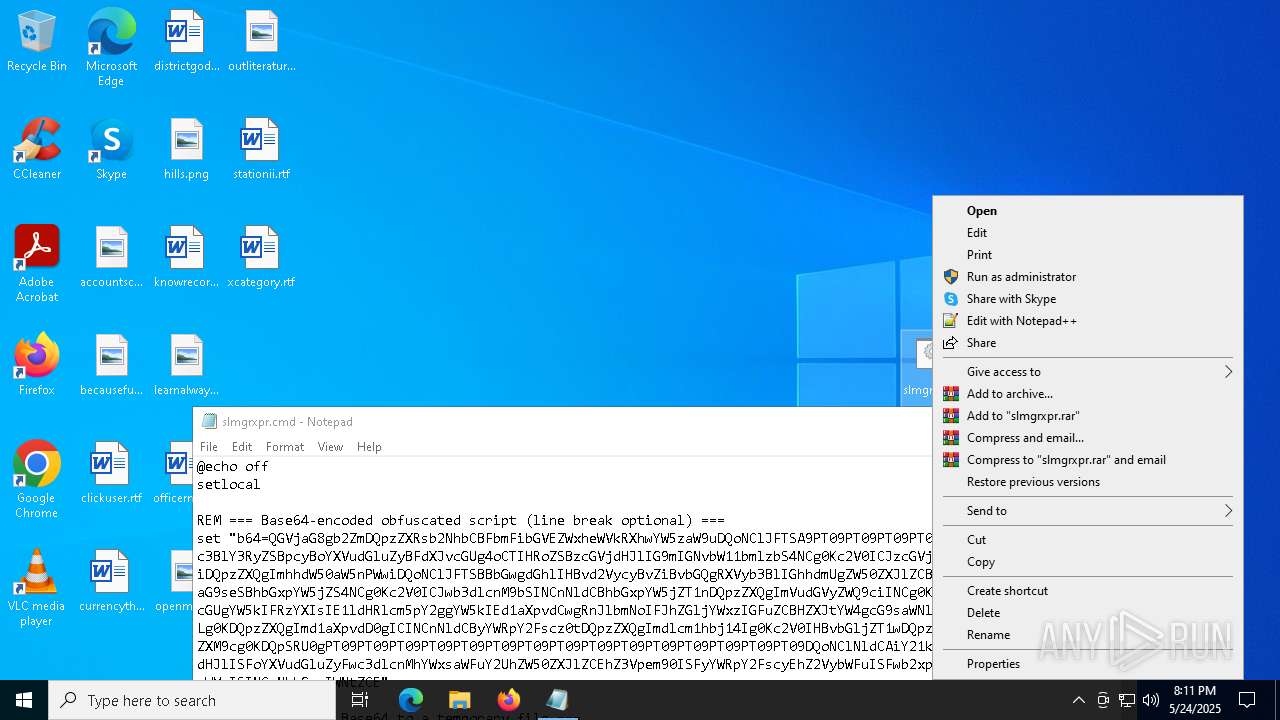Launch Microsoft Edge from desktop shortcut
Screen dimensions: 1280x720
click(111, 48)
